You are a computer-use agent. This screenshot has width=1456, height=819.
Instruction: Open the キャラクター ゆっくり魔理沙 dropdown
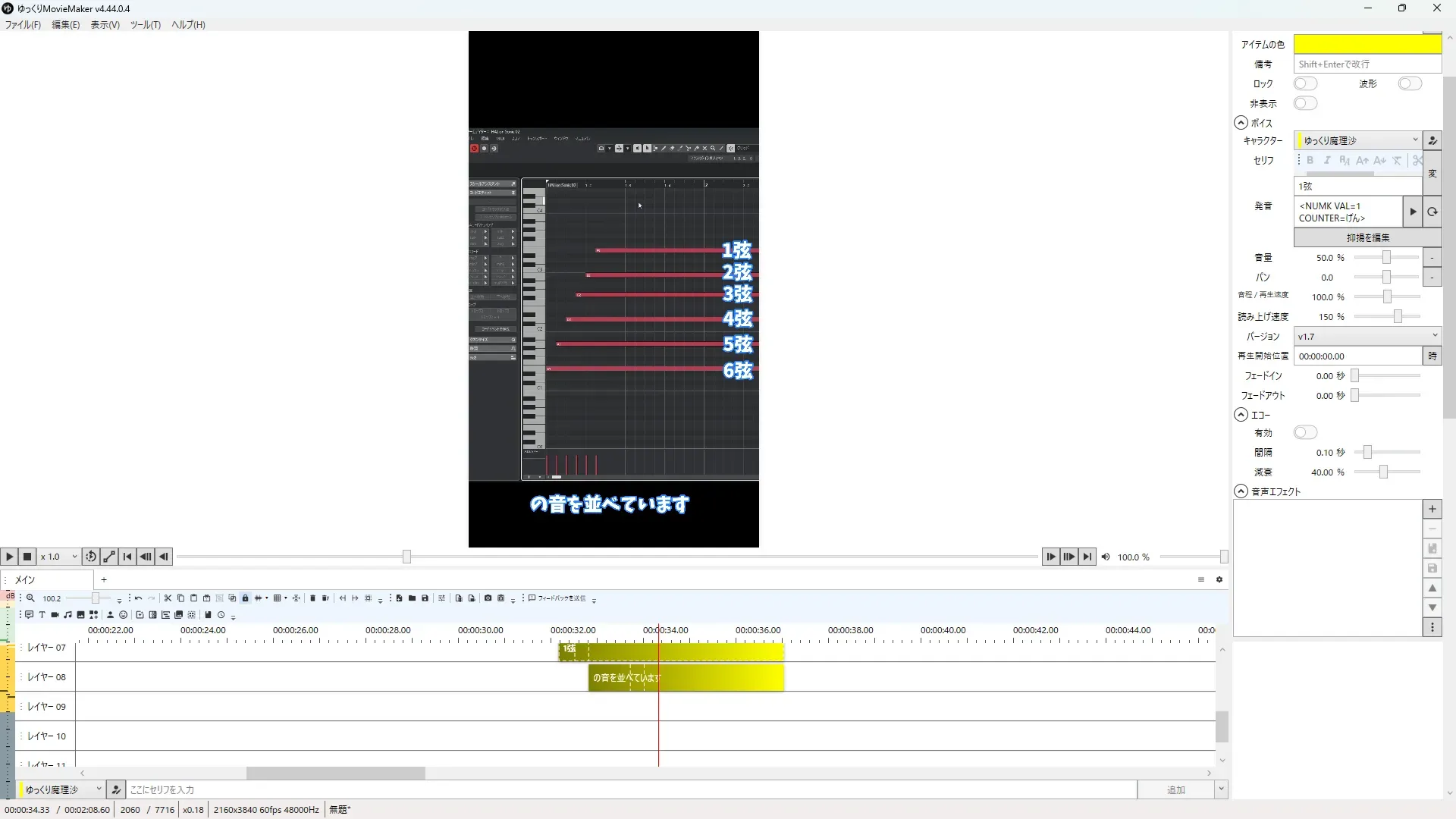point(1357,140)
